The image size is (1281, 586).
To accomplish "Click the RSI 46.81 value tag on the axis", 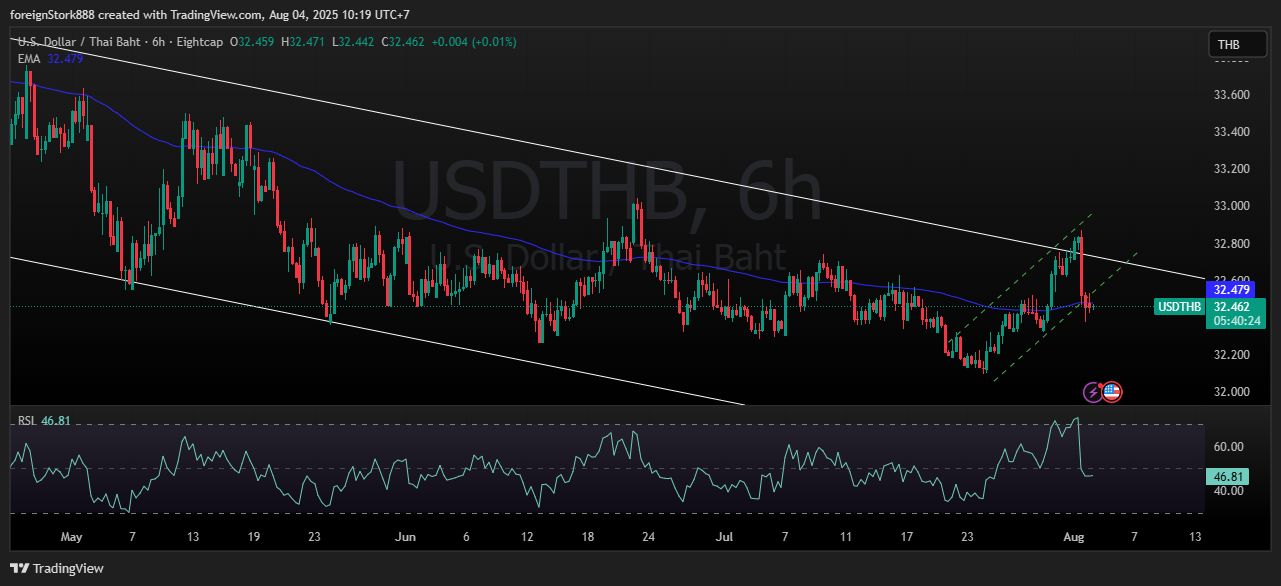I will (x=1227, y=478).
